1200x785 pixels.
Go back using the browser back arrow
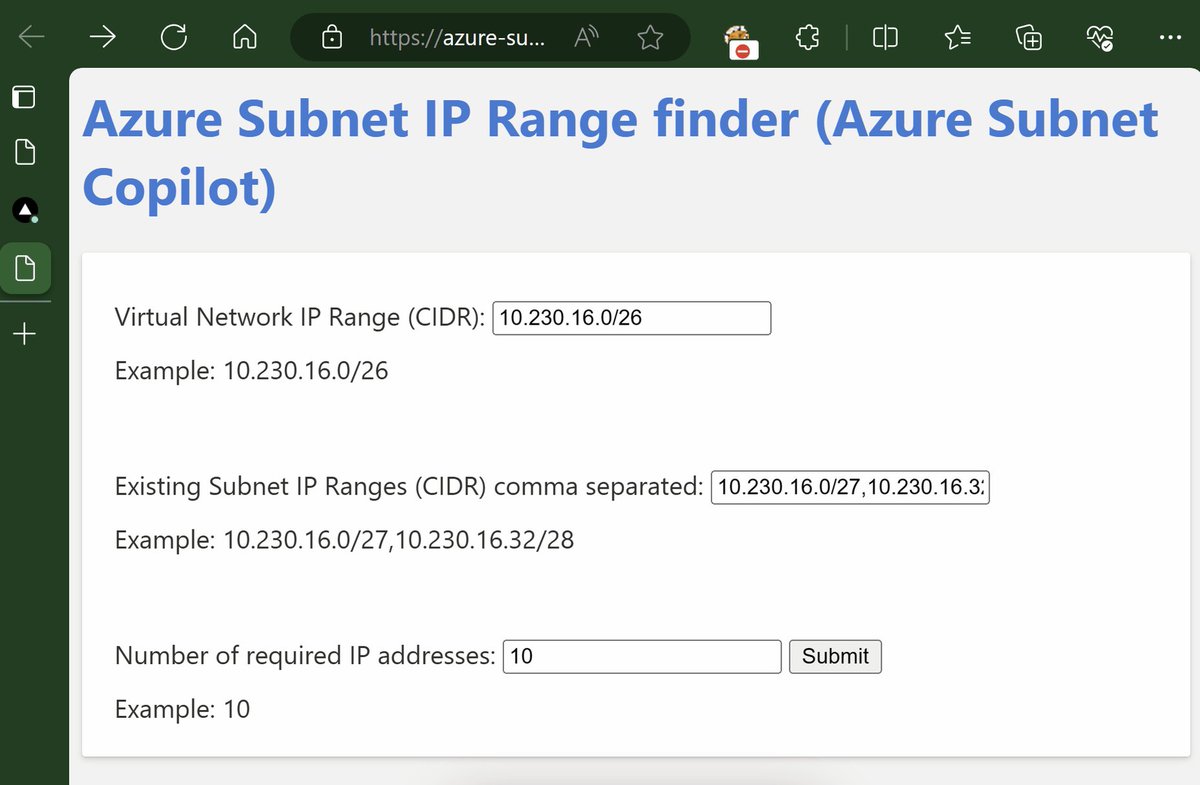click(x=32, y=38)
